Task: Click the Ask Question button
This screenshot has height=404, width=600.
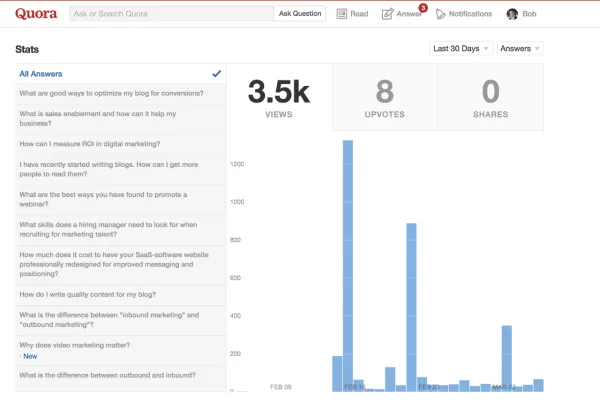Action: 300,14
